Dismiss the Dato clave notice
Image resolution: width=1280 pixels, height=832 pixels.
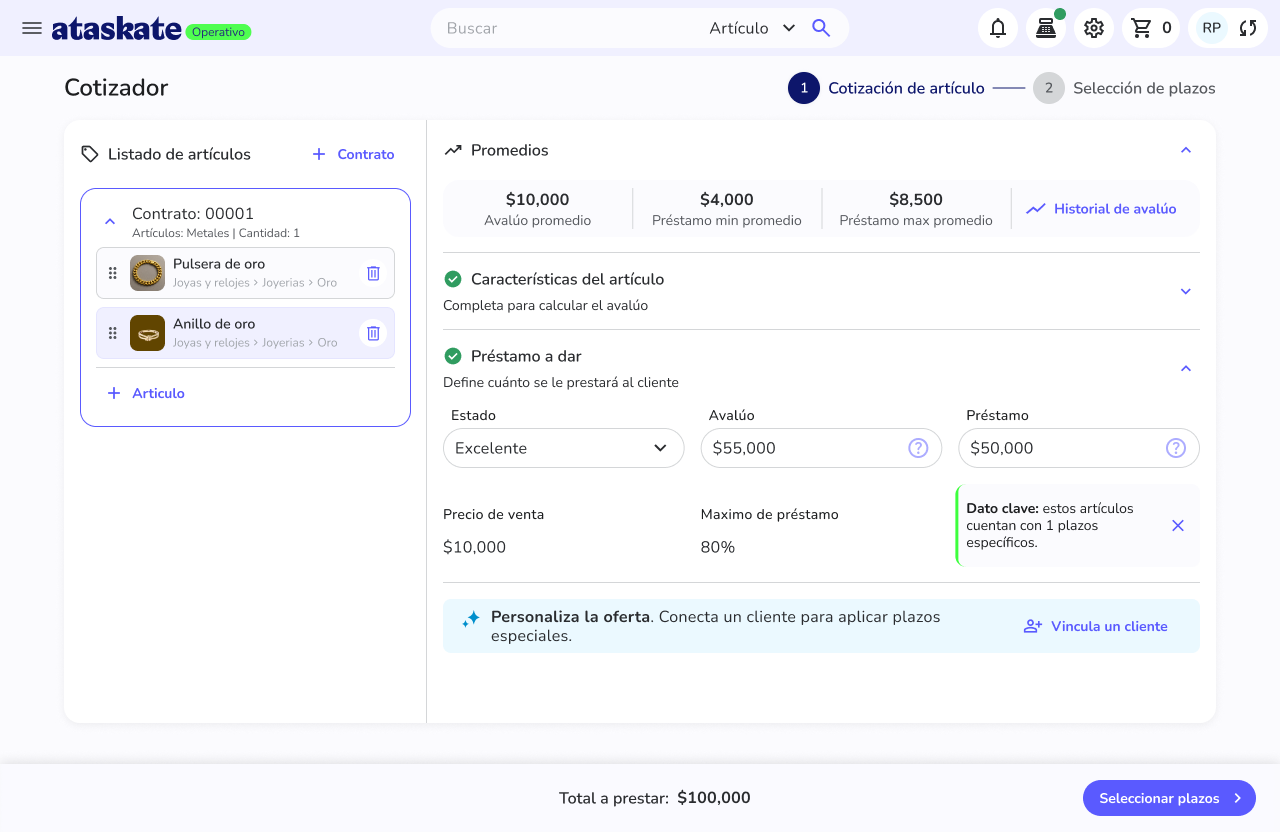point(1178,525)
